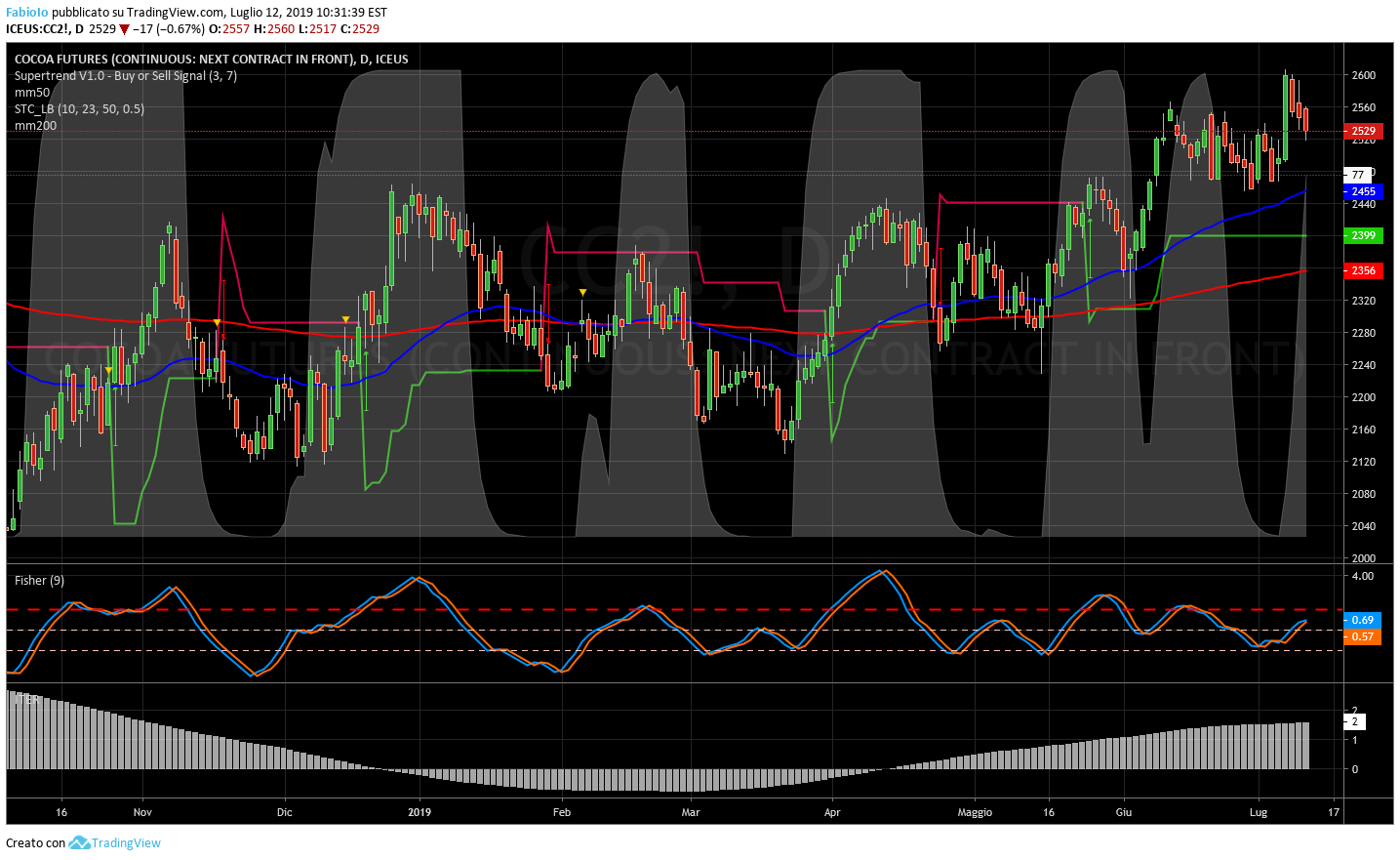Select the mm50 indicator legend
This screenshot has width=1400, height=860.
click(x=32, y=93)
